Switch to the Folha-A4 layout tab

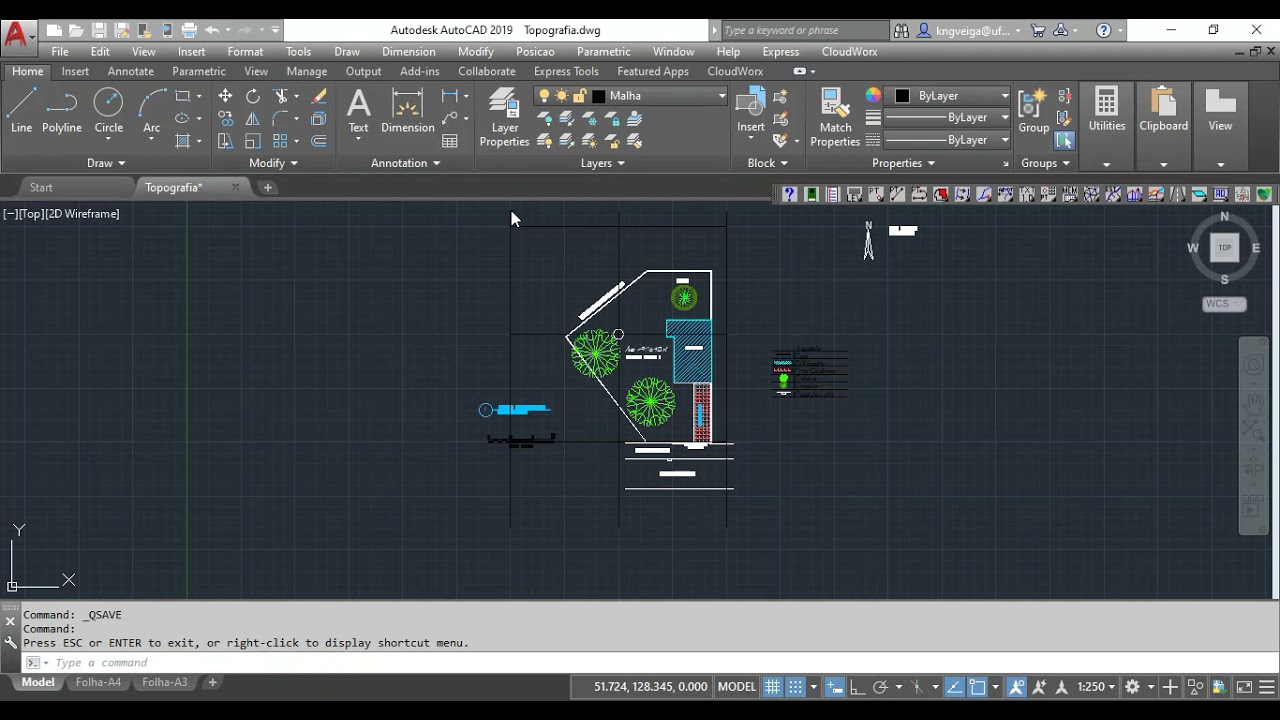[98, 682]
